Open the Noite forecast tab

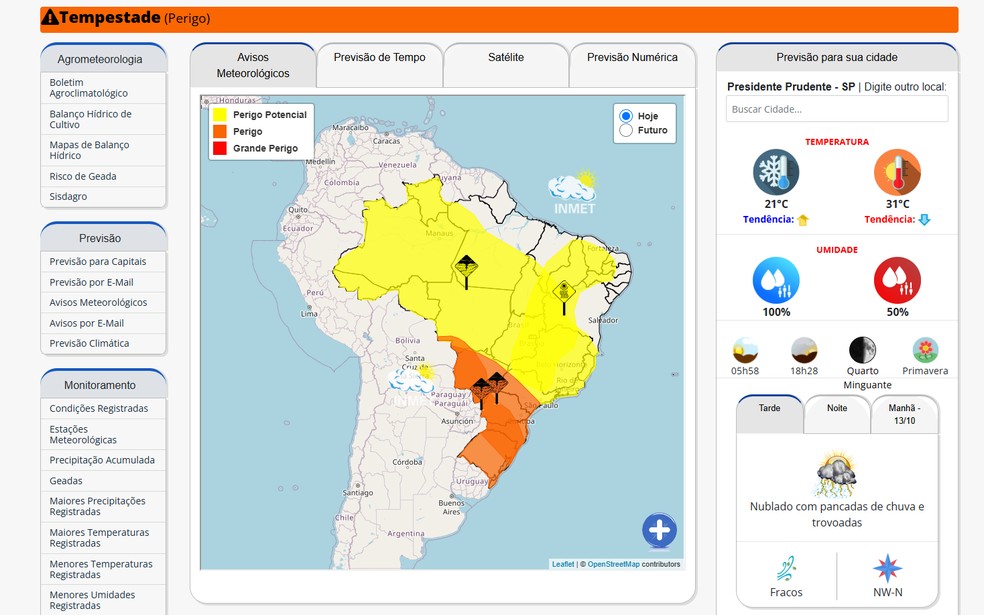[x=837, y=408]
